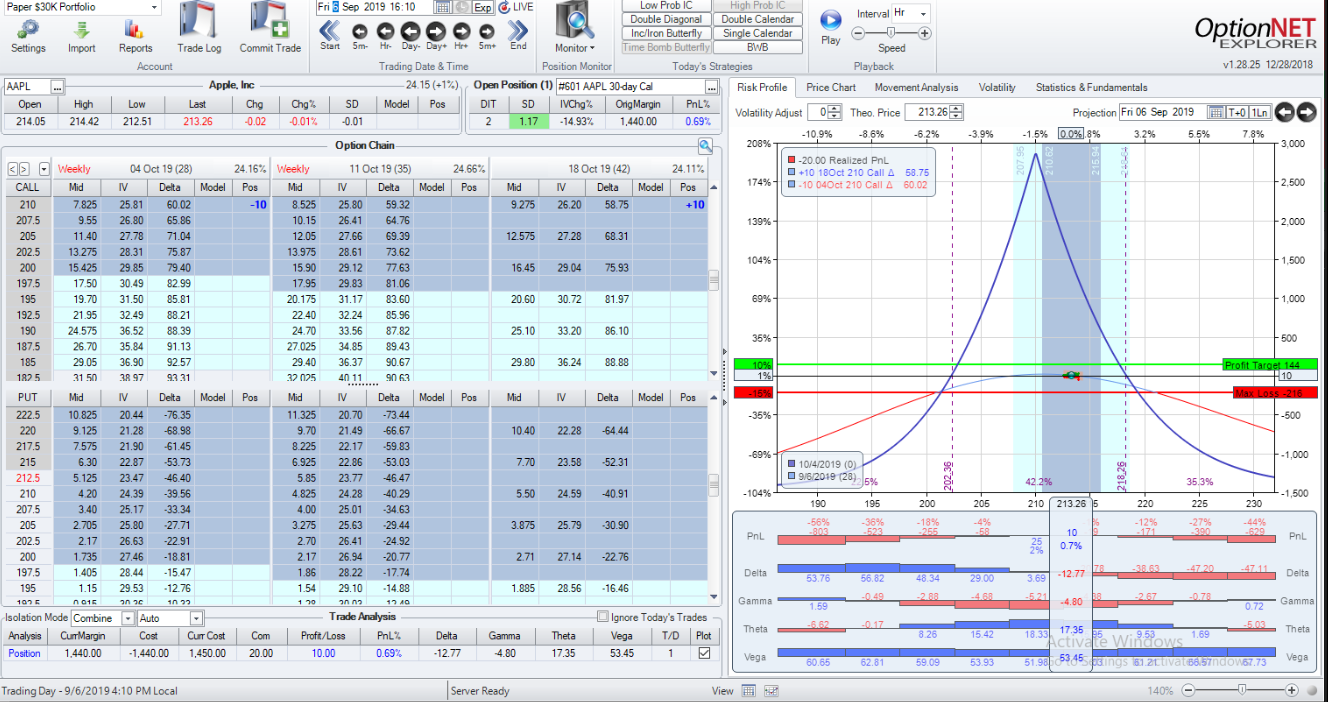Step forward 5 minutes (5m+)
The image size is (1328, 702).
(487, 32)
